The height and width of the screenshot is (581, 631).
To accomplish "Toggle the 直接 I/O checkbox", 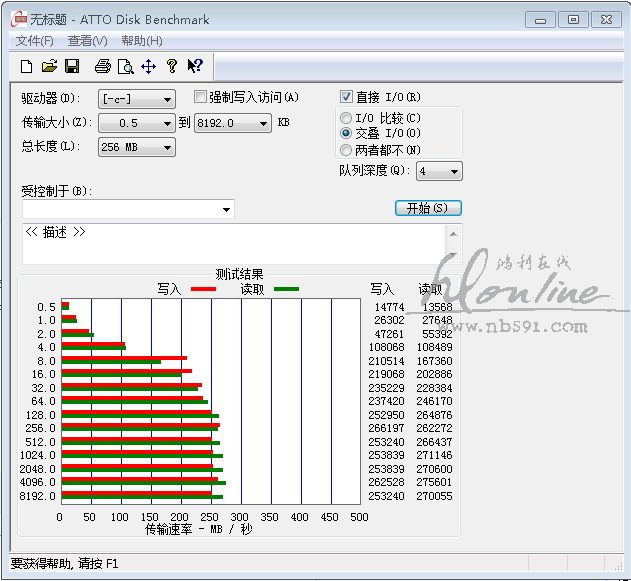I will (x=347, y=97).
